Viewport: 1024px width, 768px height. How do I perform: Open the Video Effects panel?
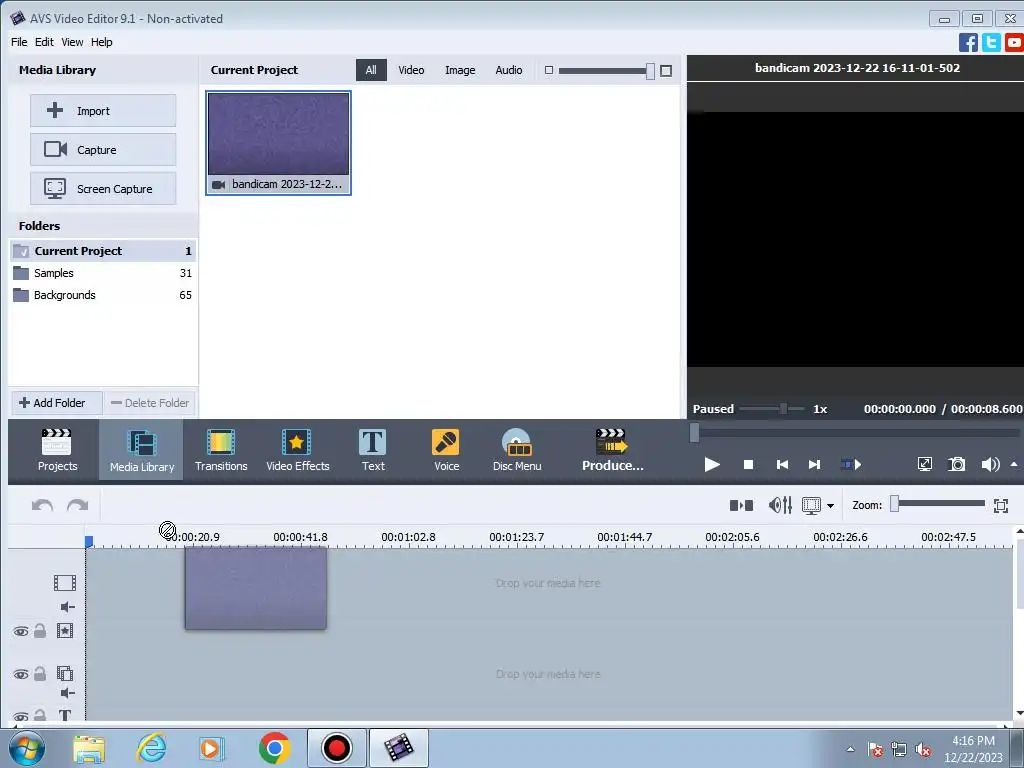pos(297,450)
